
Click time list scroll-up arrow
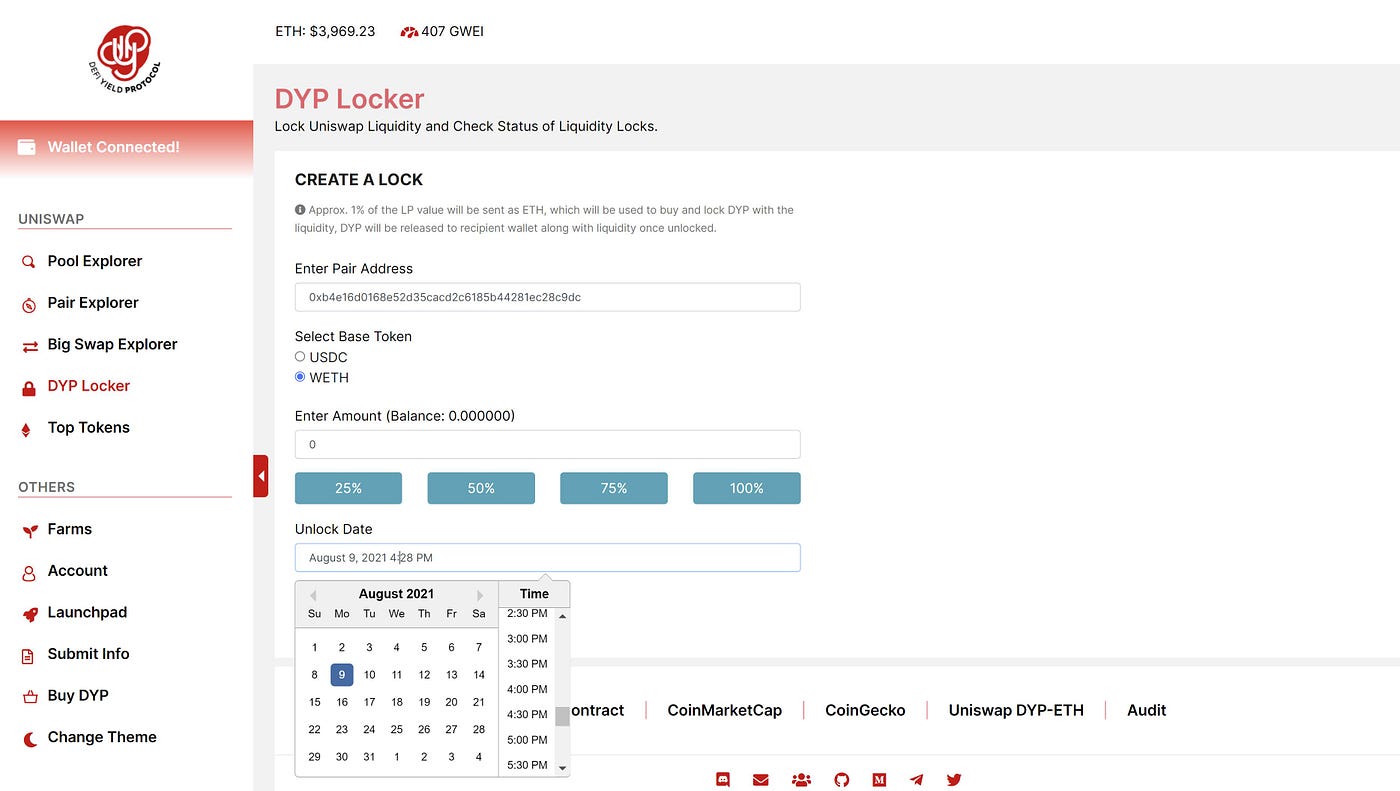(x=562, y=616)
